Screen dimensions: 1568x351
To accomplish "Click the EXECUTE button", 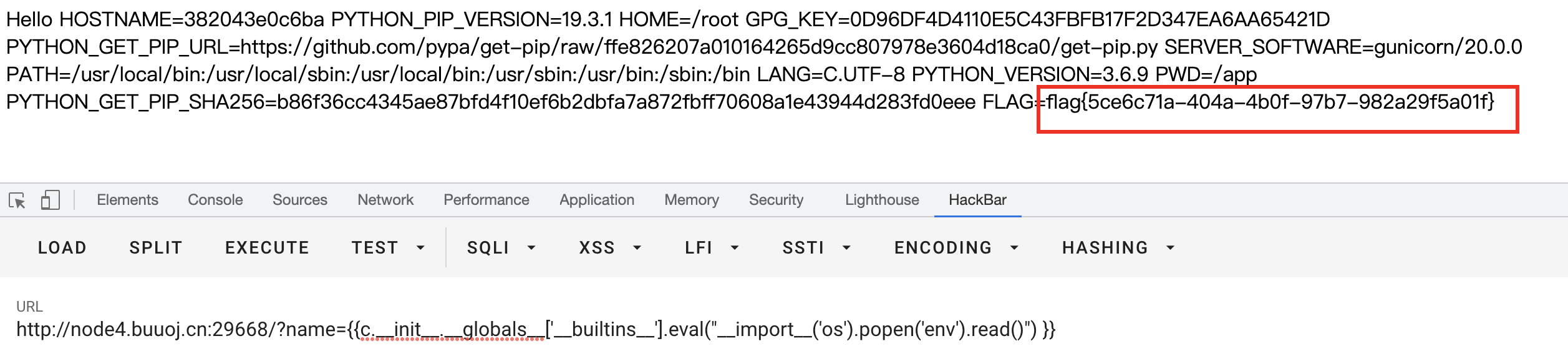I will point(267,248).
